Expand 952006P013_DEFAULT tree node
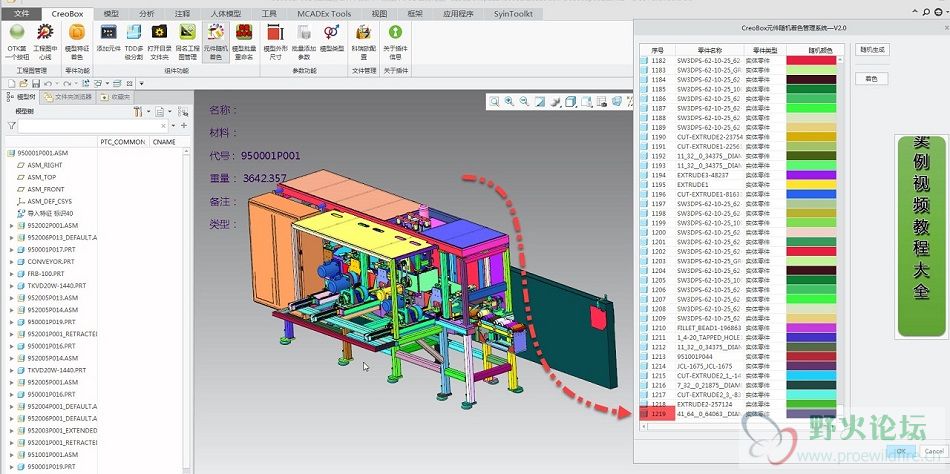The width and height of the screenshot is (950, 474). click(x=11, y=238)
